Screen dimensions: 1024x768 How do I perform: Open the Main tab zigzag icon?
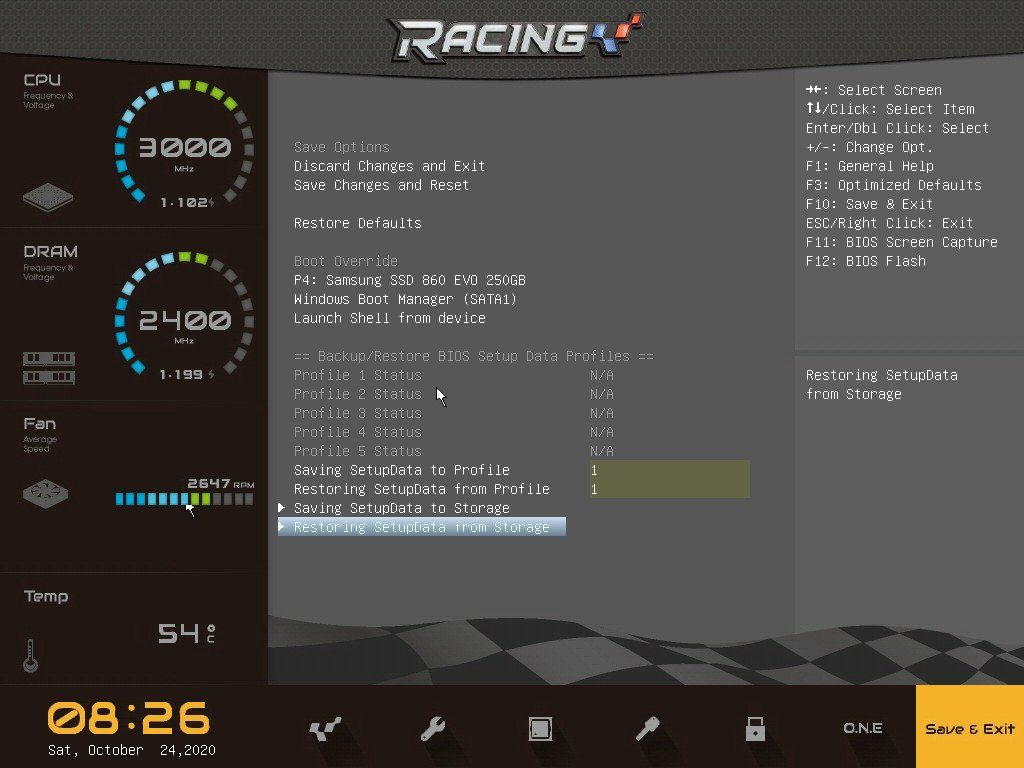326,729
